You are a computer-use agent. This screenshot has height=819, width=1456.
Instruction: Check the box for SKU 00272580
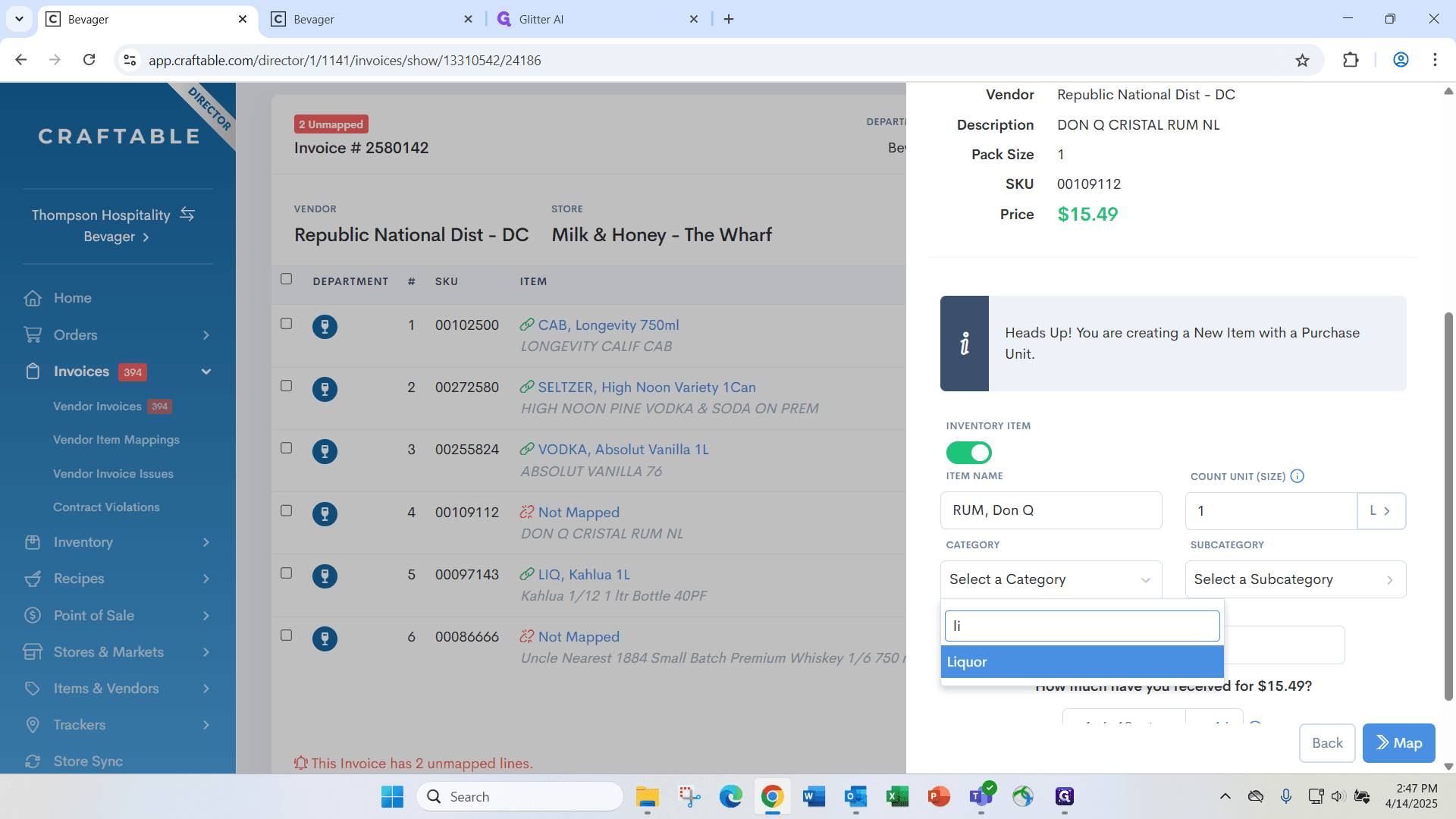coord(286,386)
